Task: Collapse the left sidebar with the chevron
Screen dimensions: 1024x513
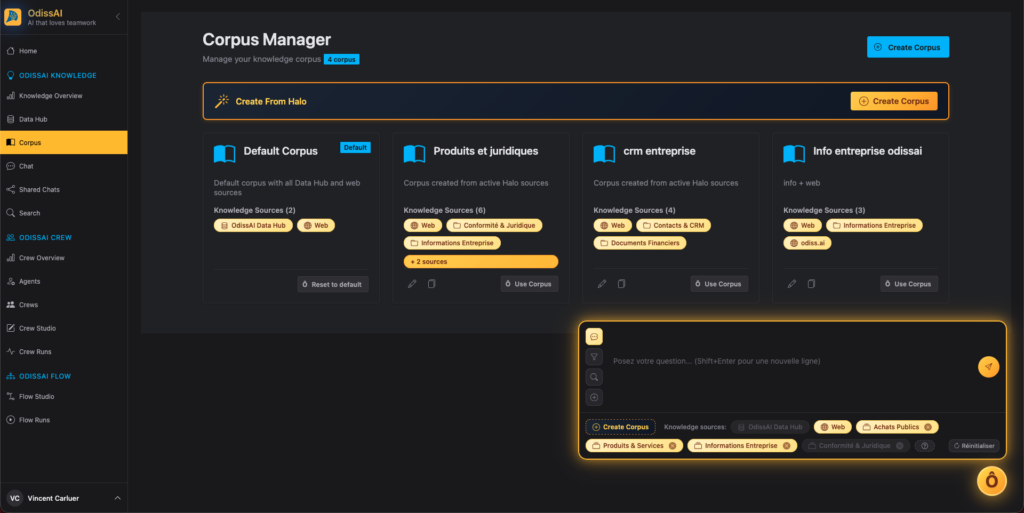Action: click(118, 17)
